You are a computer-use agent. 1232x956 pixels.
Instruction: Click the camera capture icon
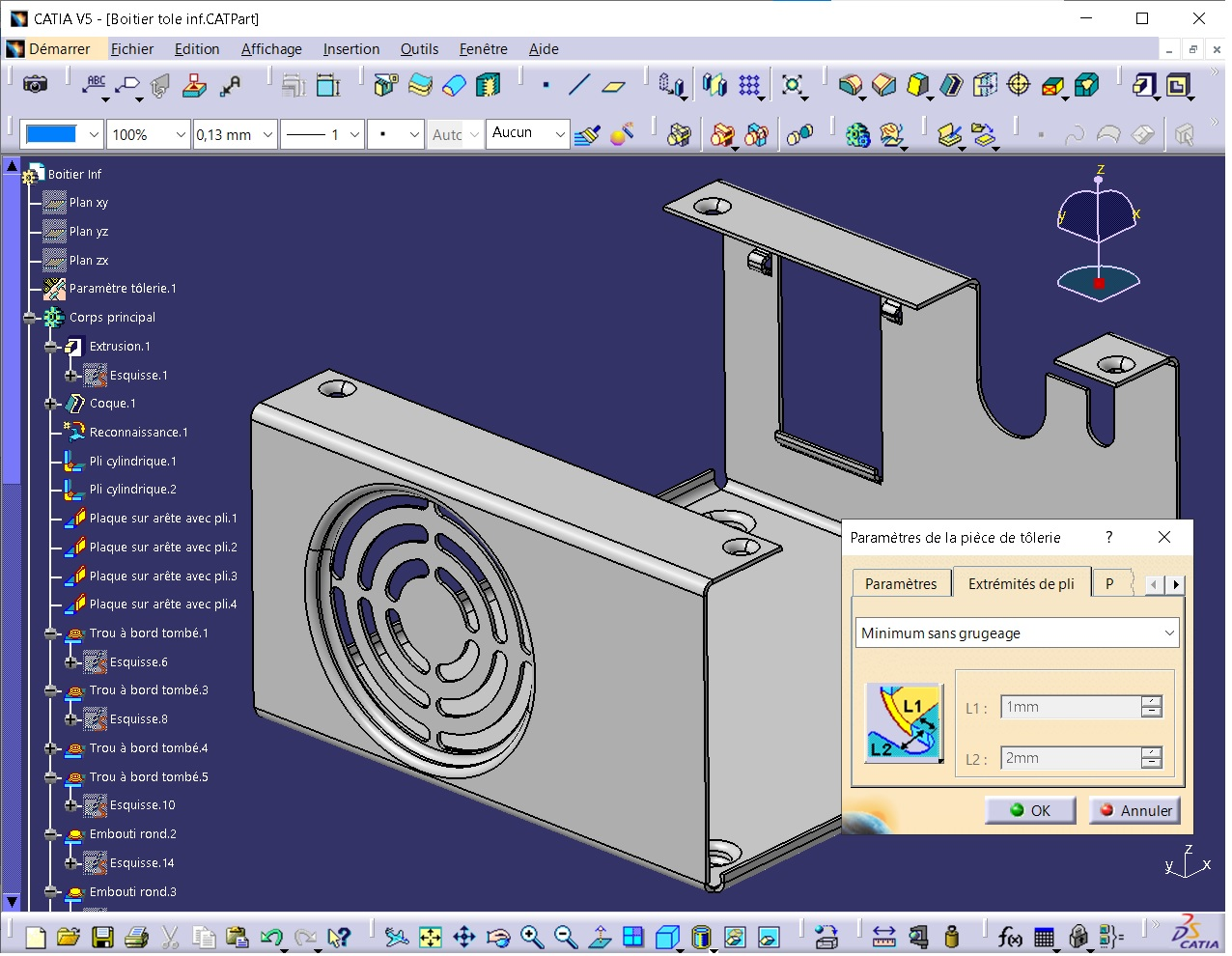[36, 85]
